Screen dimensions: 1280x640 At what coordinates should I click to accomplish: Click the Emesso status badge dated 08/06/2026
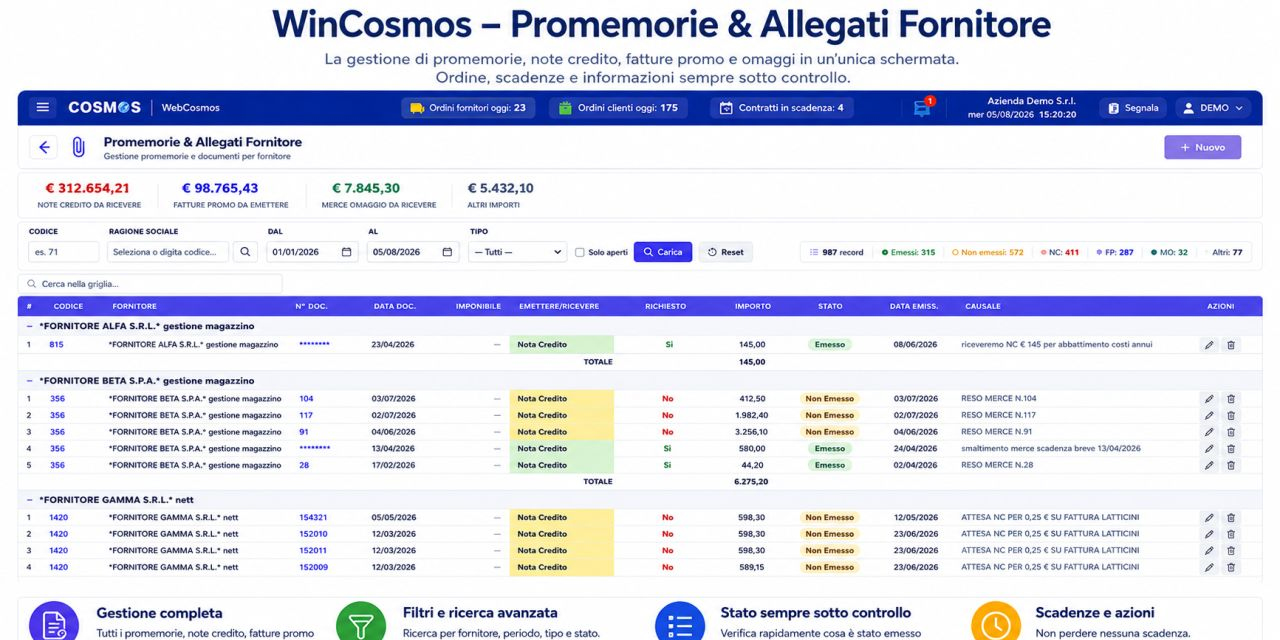coord(830,345)
